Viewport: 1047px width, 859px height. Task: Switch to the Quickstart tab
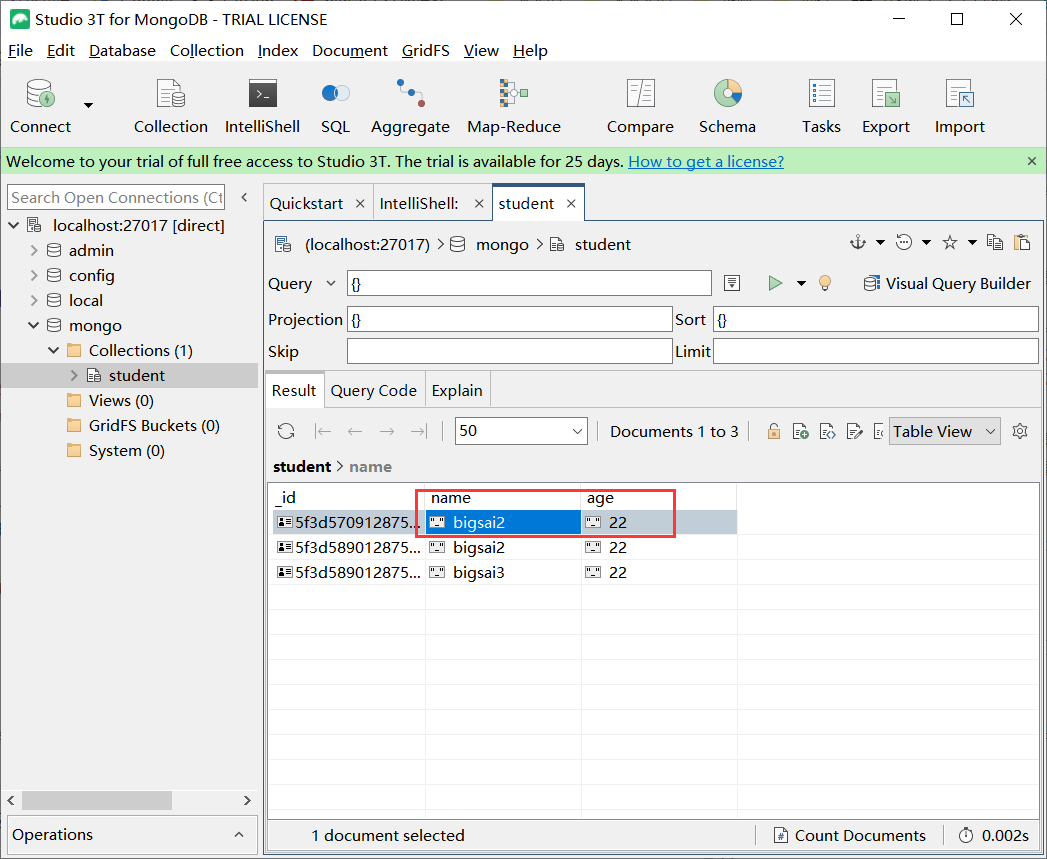(306, 204)
